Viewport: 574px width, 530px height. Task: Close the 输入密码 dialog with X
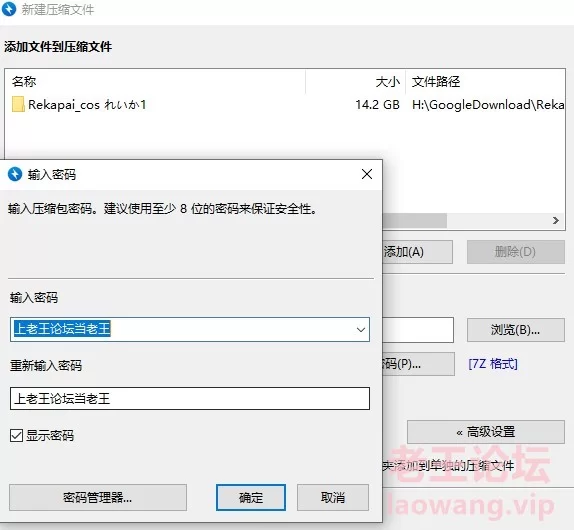pos(367,174)
